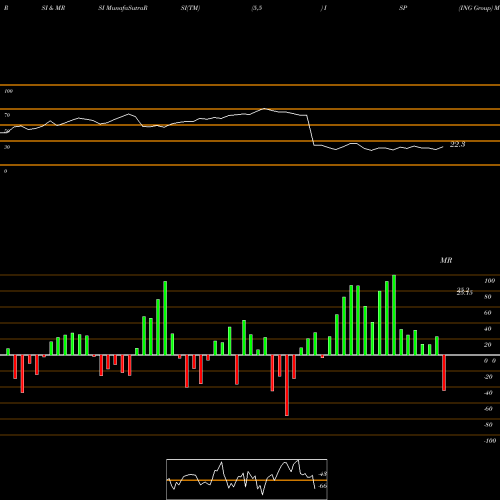Click the '(ING Group)' title text
Viewport: 500px width, 500px height.
point(476,8)
